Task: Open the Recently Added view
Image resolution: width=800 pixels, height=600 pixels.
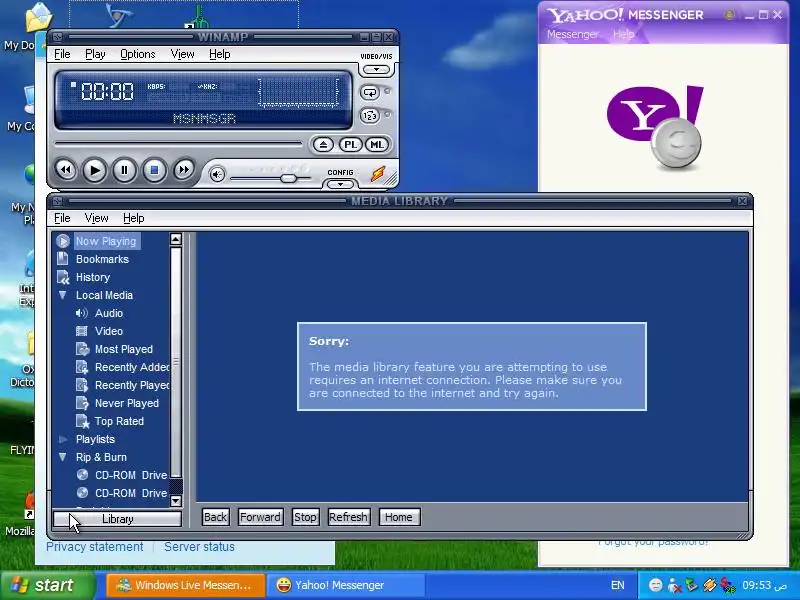Action: coord(132,367)
